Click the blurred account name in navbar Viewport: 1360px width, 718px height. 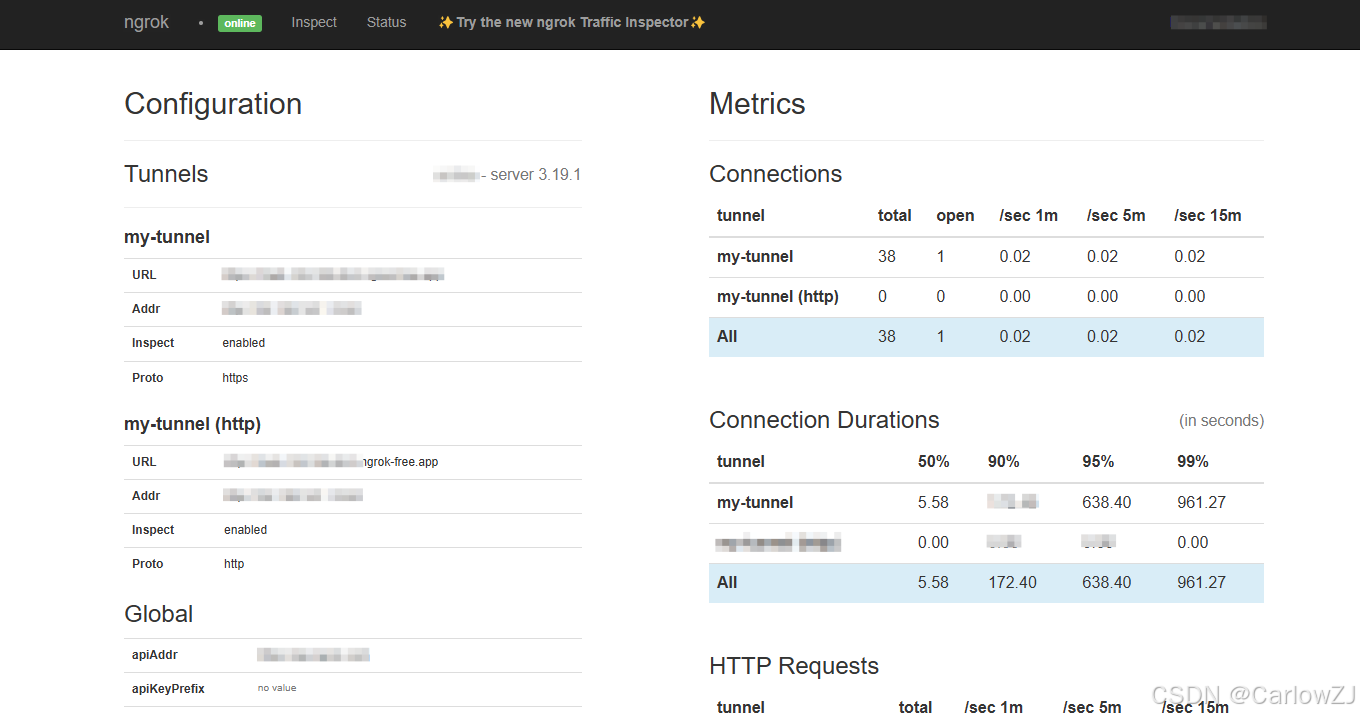(1218, 22)
